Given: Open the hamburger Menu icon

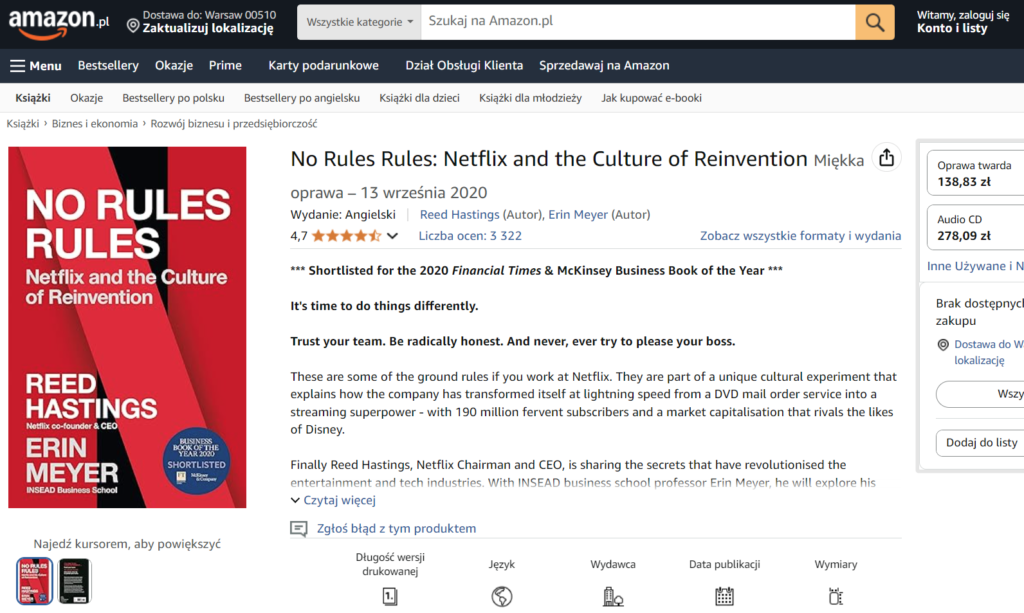Looking at the screenshot, I should coord(18,66).
